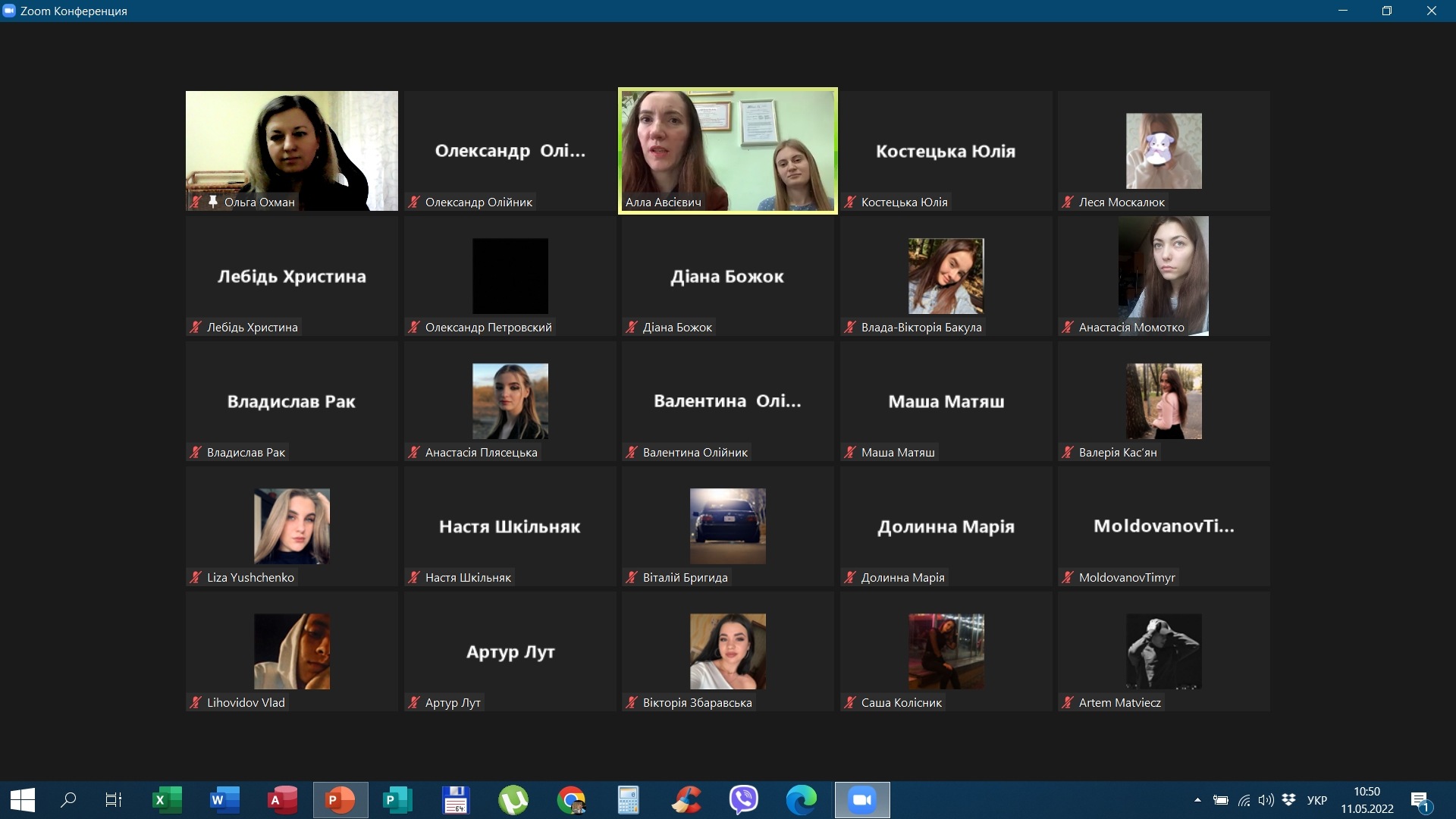Click muted mic icon on Artem Matviecz
The image size is (1456, 819).
pyautogui.click(x=1068, y=702)
